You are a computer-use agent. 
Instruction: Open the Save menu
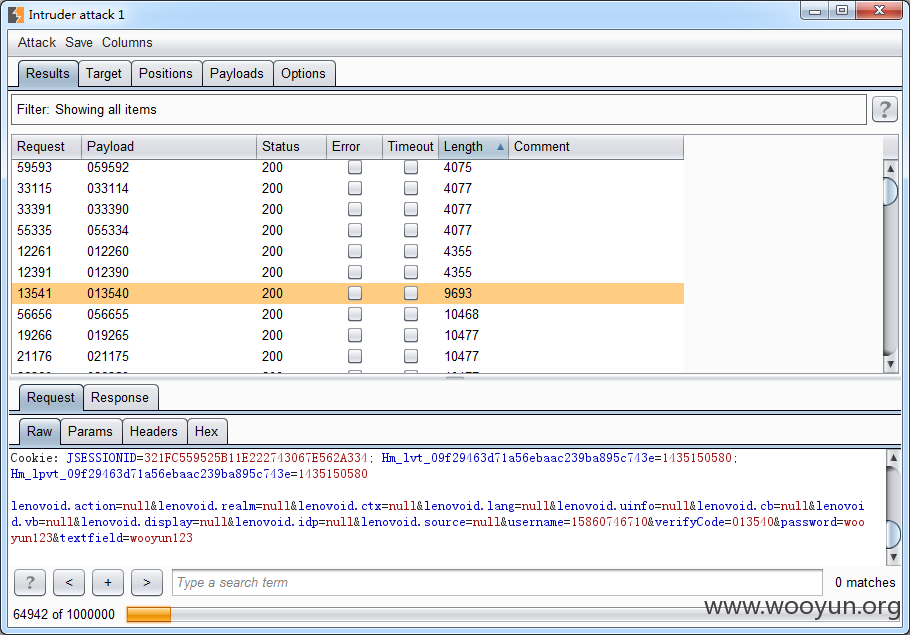79,42
